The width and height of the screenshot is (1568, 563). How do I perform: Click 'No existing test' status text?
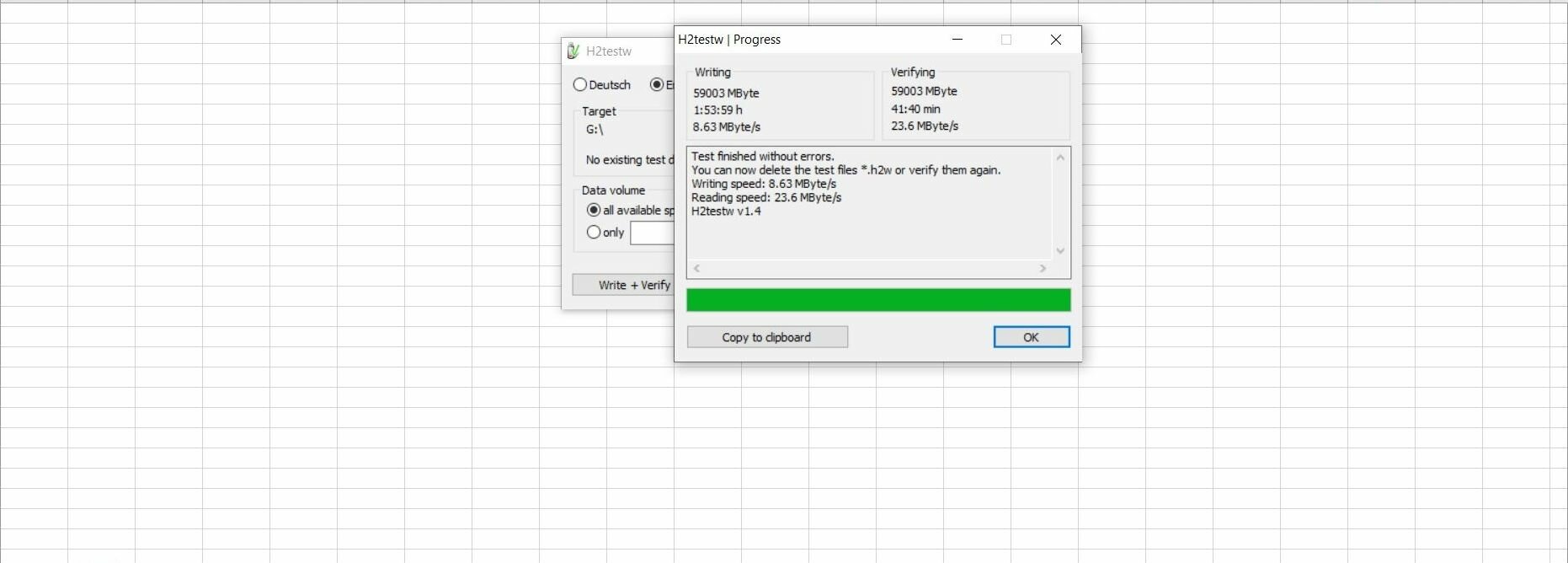click(630, 160)
